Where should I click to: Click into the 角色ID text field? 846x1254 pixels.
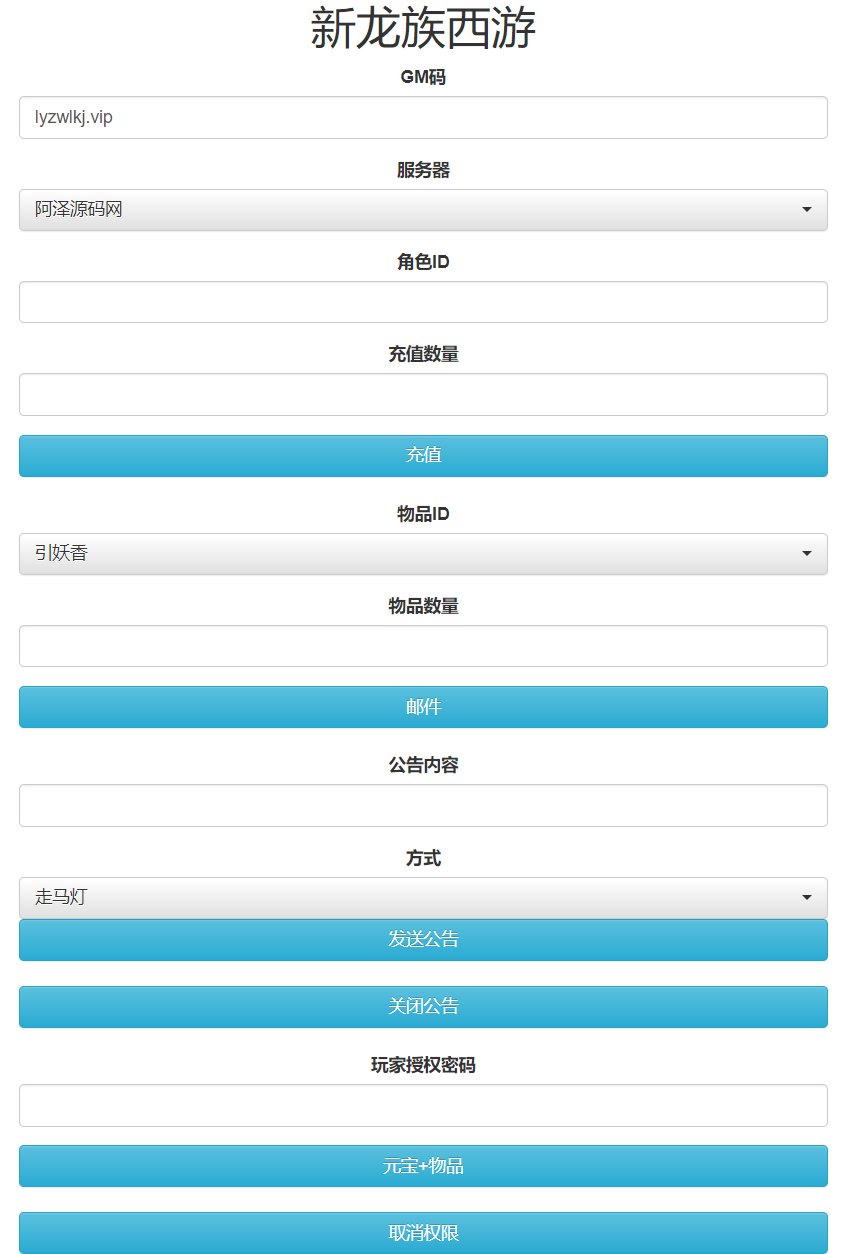click(423, 302)
